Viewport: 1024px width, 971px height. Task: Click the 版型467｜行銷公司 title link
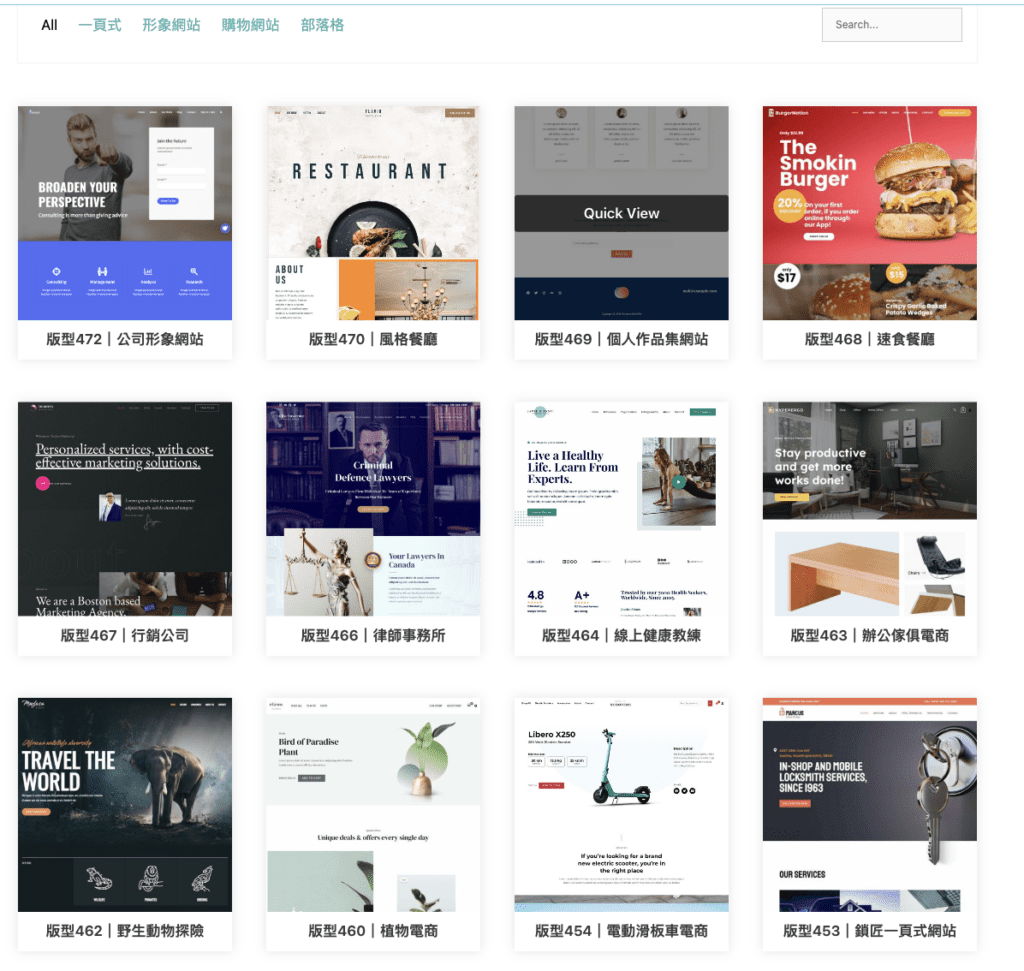pyautogui.click(x=125, y=635)
